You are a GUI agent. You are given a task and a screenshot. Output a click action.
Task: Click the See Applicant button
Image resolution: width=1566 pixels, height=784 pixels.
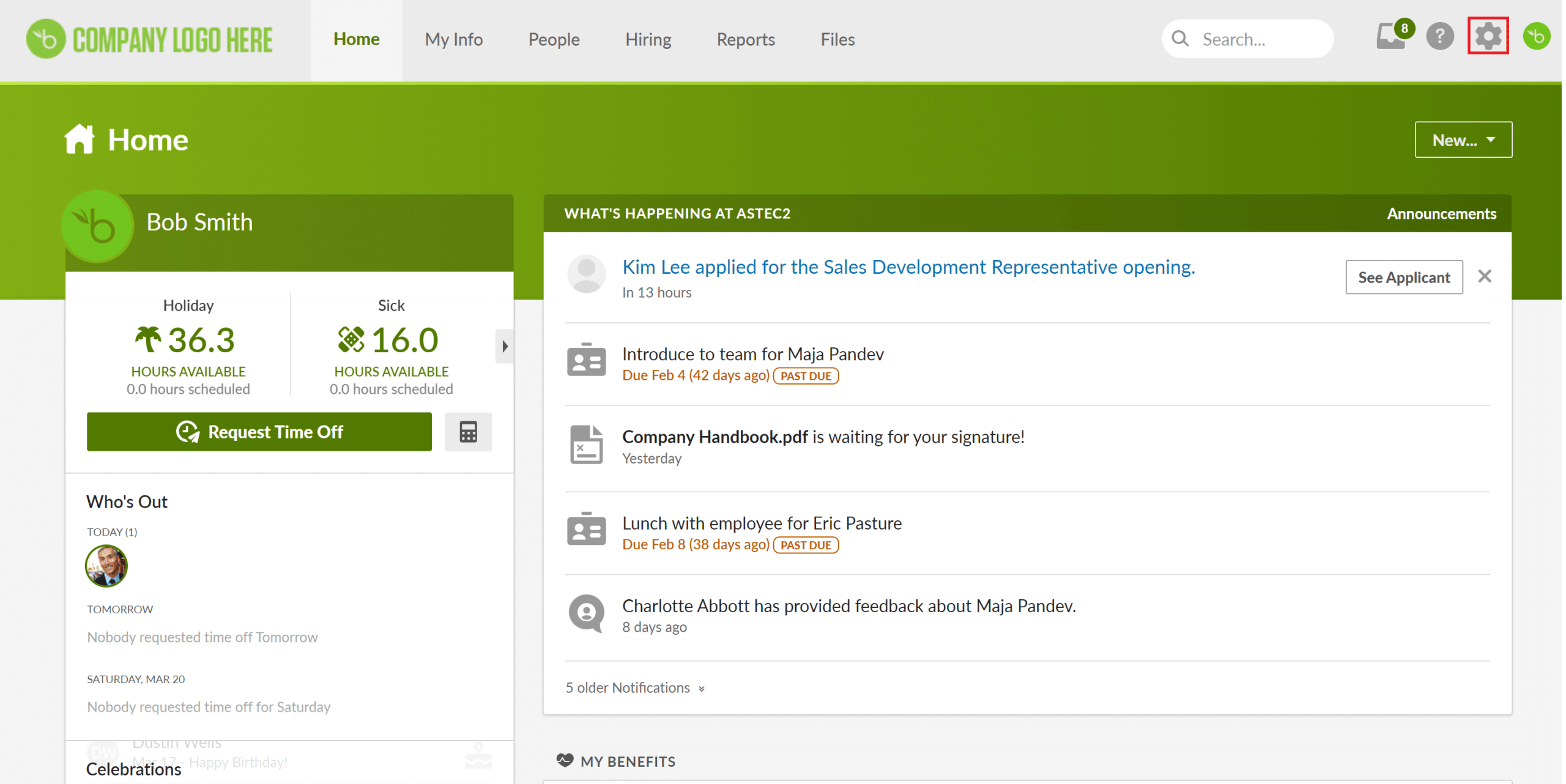pos(1403,278)
